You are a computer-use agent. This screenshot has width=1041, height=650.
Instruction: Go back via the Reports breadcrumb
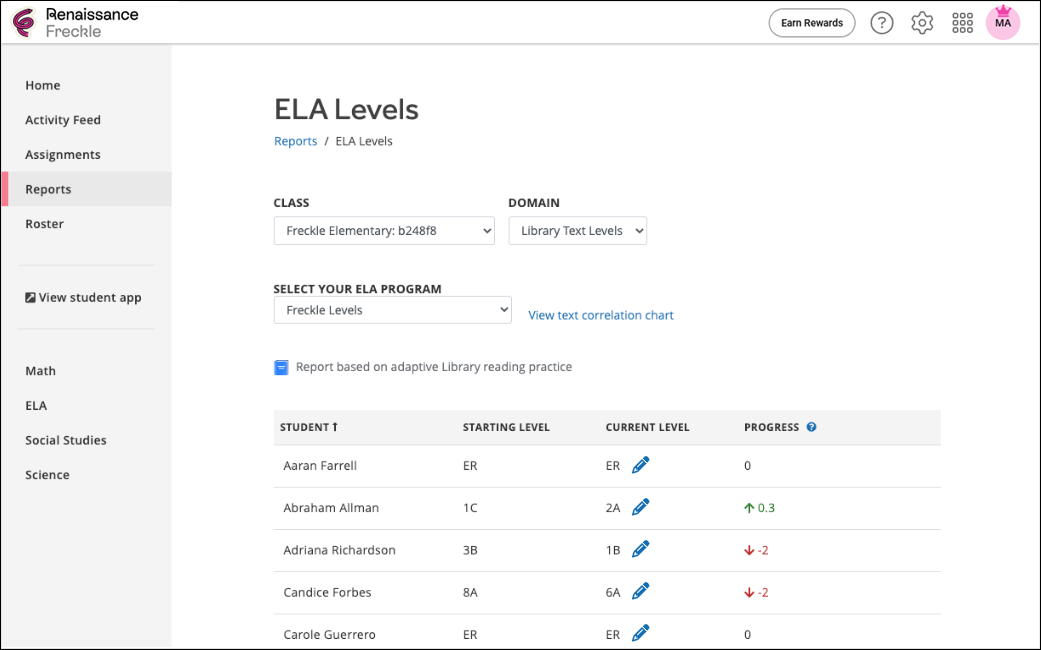[x=295, y=141]
